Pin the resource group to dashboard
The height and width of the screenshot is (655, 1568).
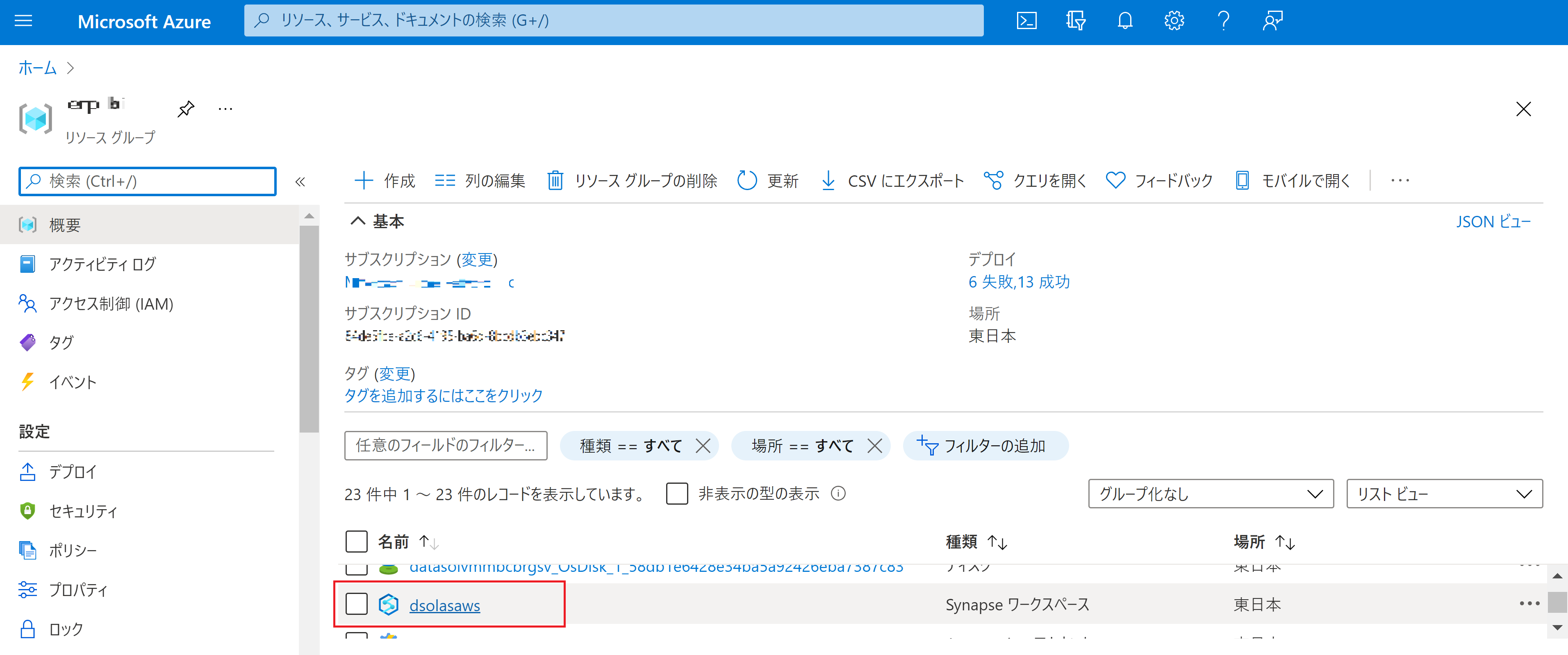186,109
